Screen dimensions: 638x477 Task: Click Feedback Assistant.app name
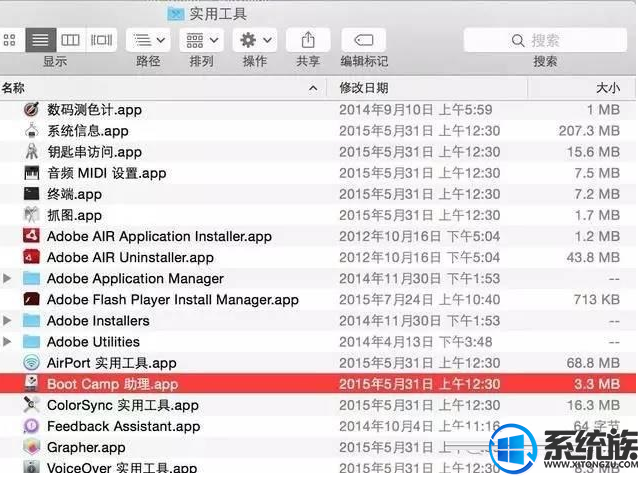pos(124,426)
